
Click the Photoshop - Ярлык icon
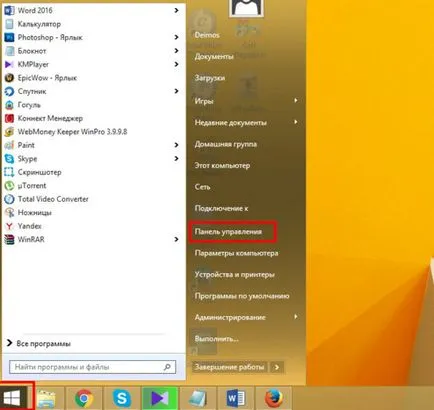[9, 37]
